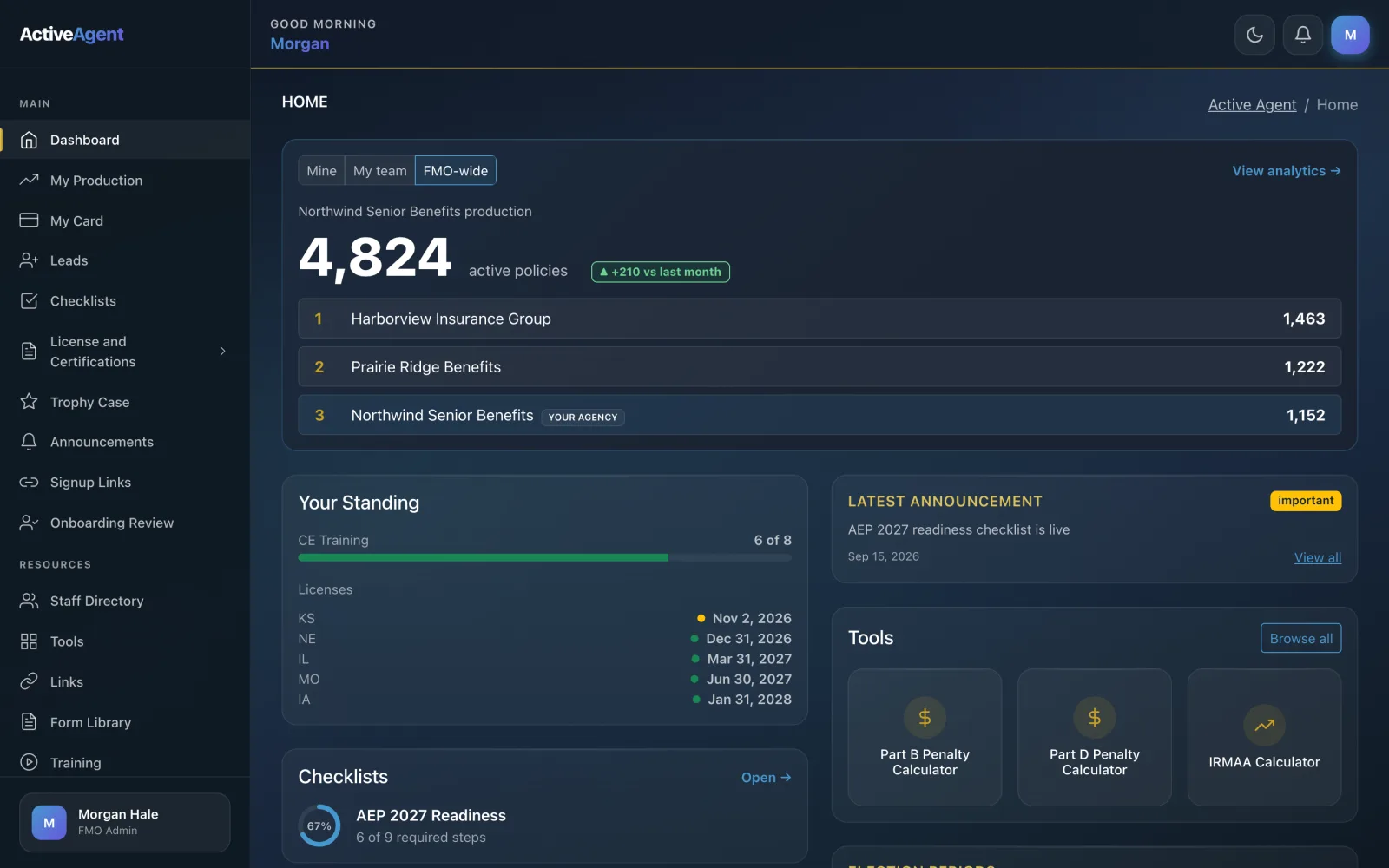Open the Morgan Hale FMO Admin profile card
Image resolution: width=1389 pixels, height=868 pixels.
(125, 822)
